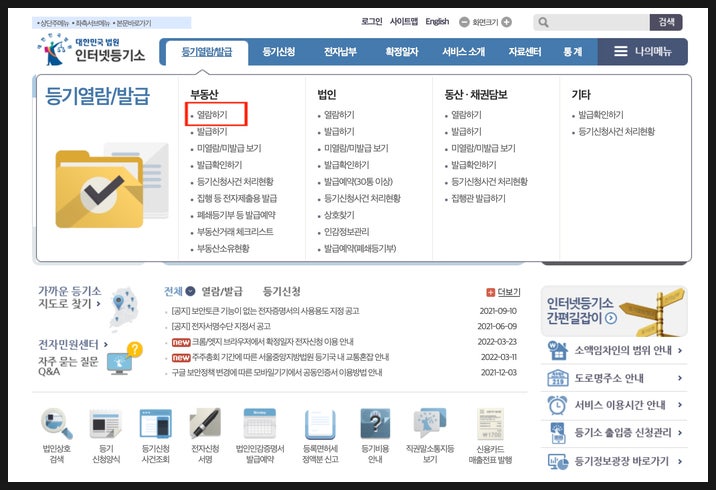
Task: Click the alarm clock icon for 서비스 이용시간
Action: (x=558, y=405)
